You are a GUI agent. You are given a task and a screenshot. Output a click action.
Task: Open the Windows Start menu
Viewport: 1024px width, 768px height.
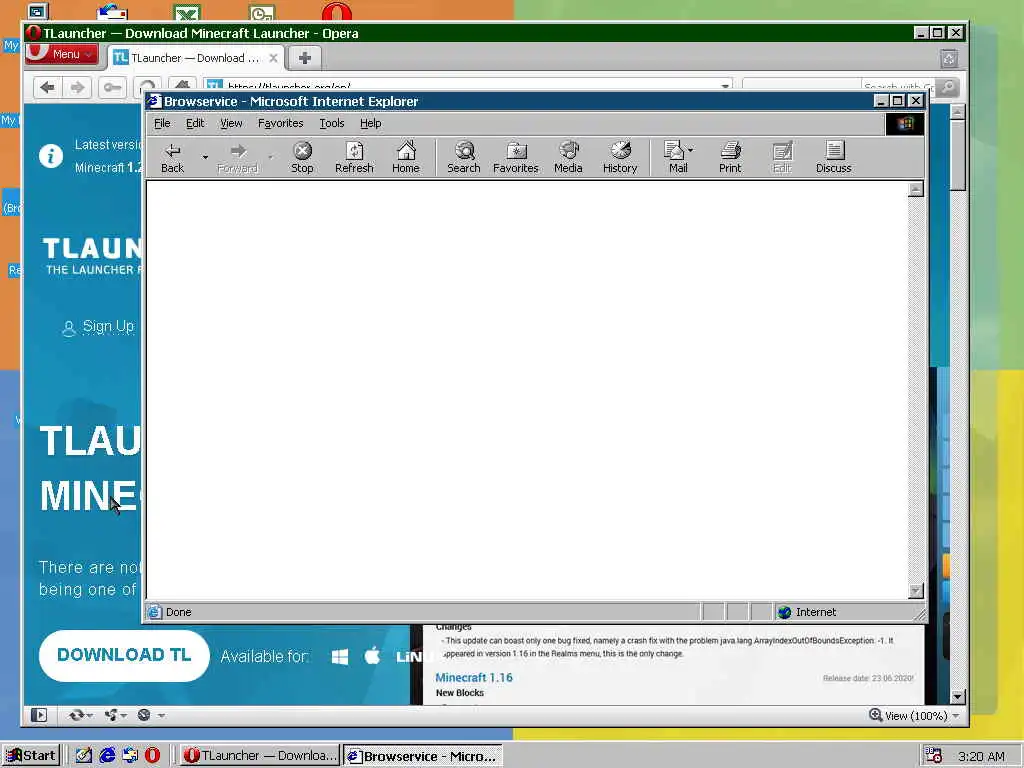[31, 756]
